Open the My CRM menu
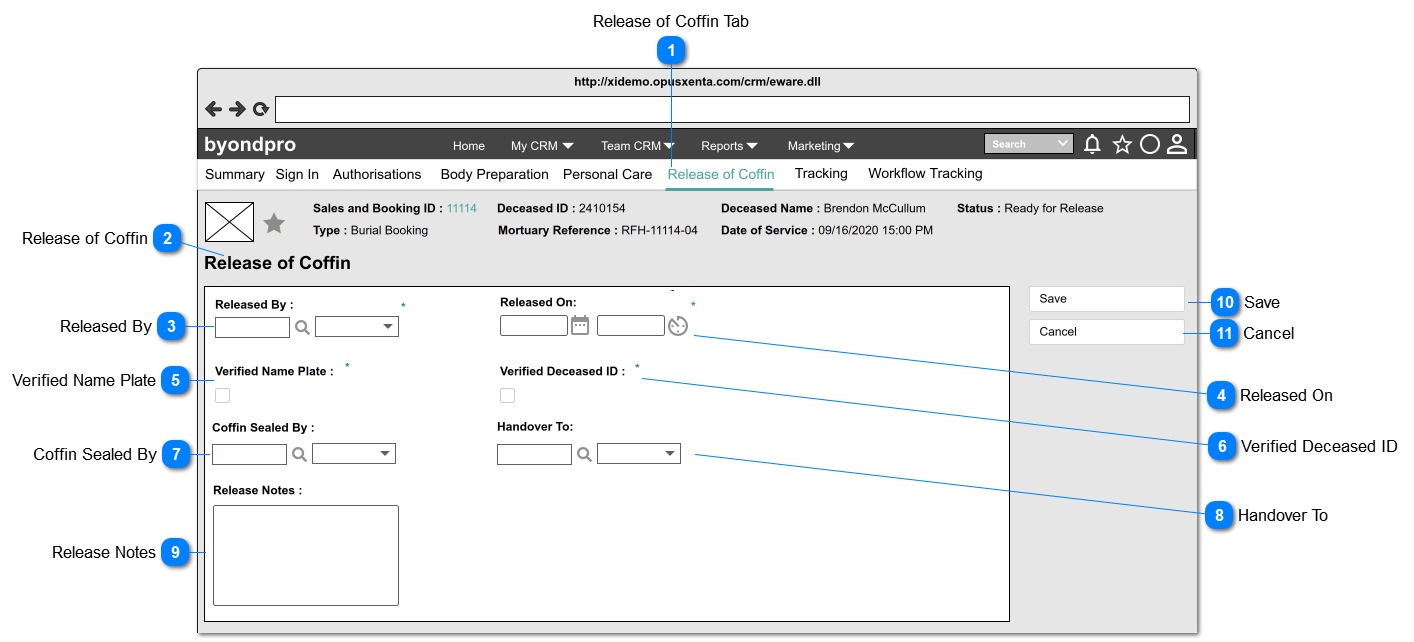This screenshot has width=1414, height=642. [x=542, y=146]
